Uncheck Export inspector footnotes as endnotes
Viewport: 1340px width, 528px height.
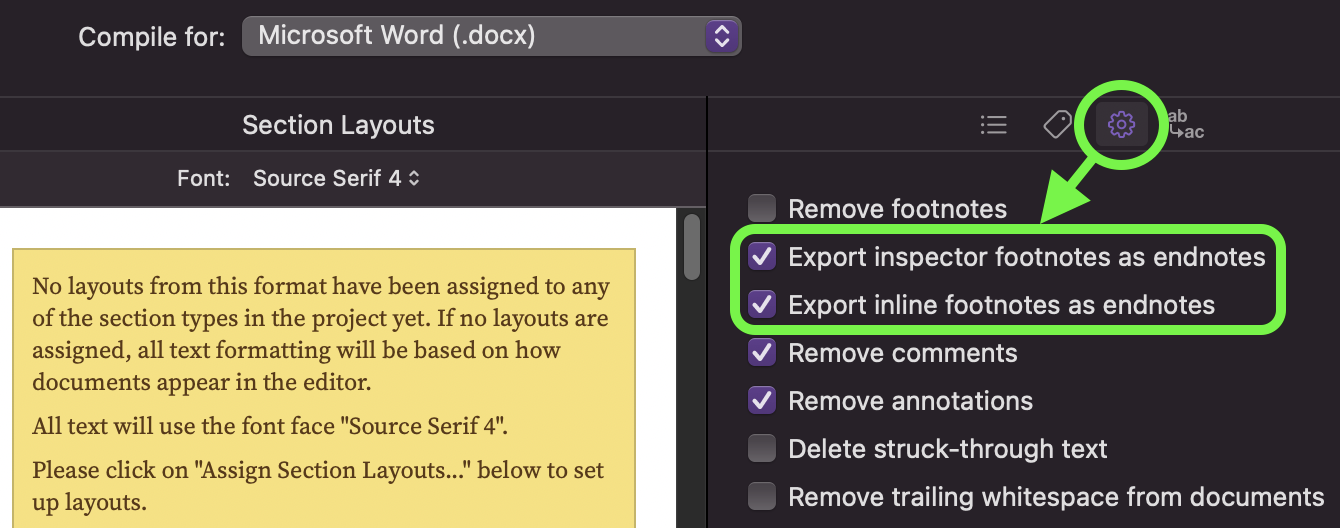[762, 257]
